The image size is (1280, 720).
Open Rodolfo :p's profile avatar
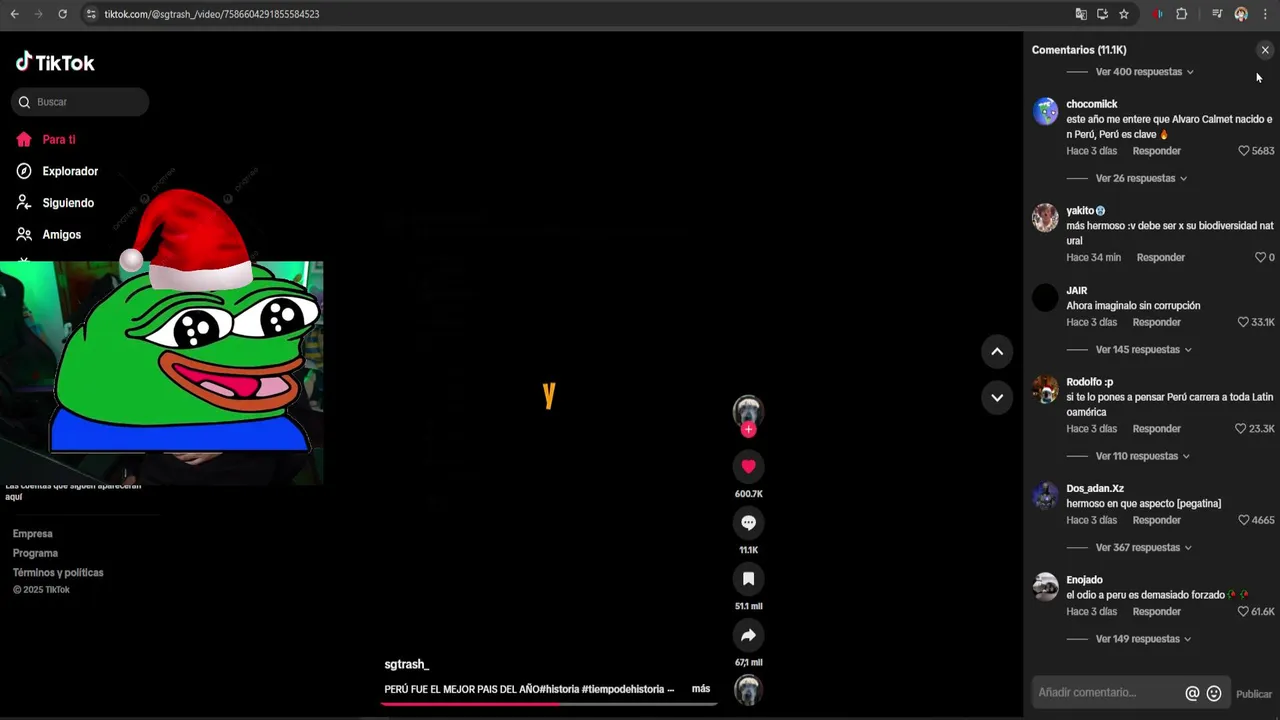[x=1045, y=389]
